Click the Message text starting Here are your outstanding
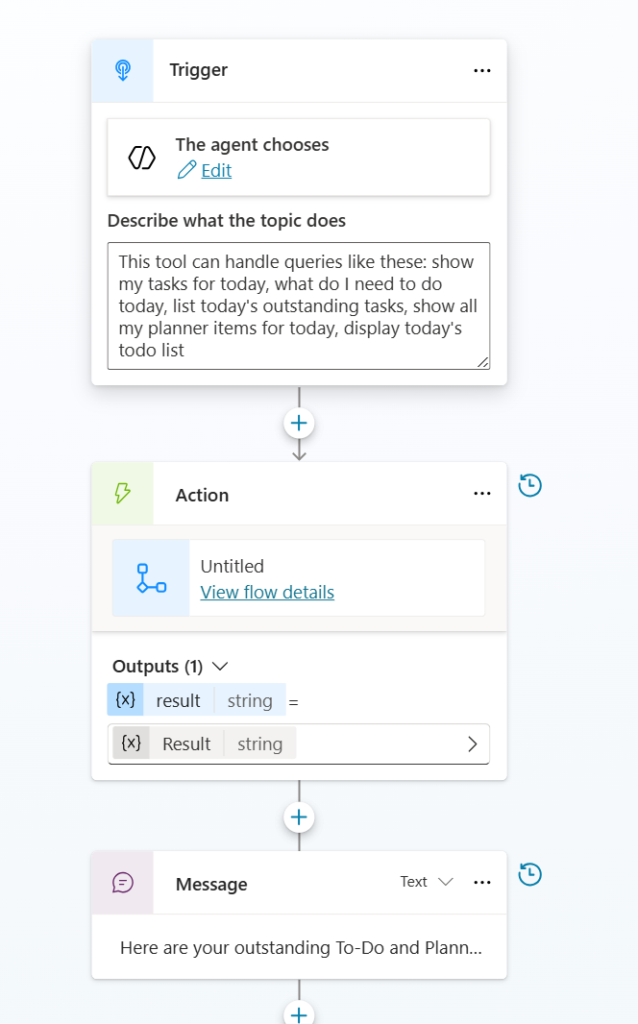The width and height of the screenshot is (638, 1024). coord(301,948)
